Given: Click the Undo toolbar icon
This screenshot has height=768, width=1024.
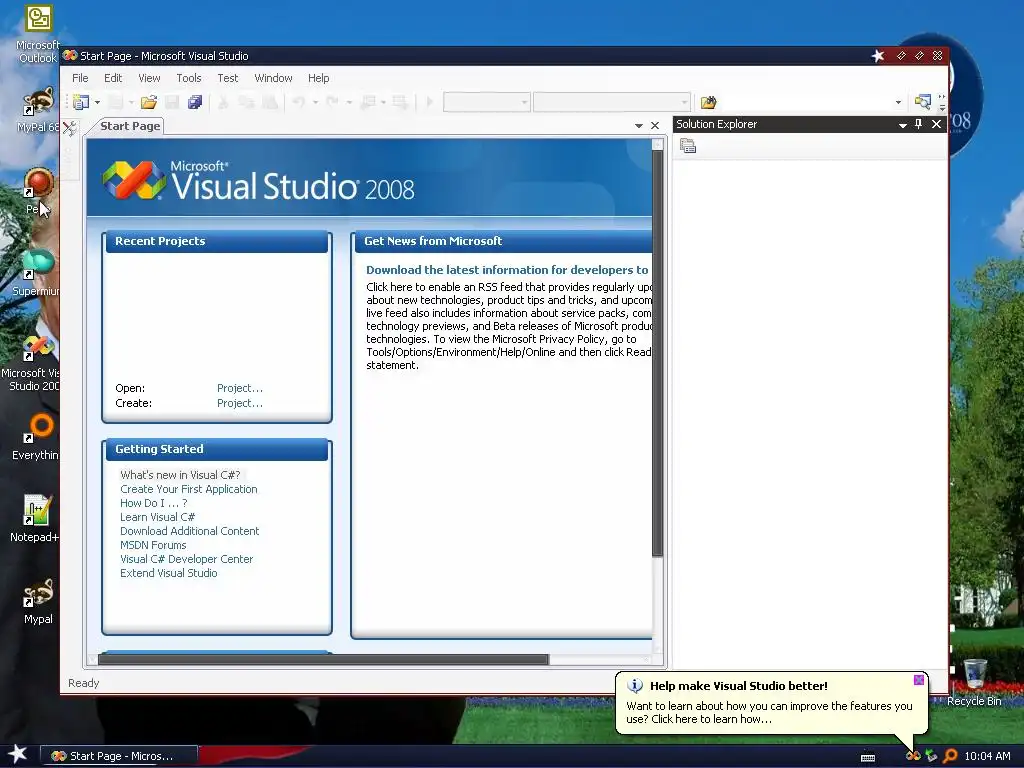Looking at the screenshot, I should coord(298,102).
